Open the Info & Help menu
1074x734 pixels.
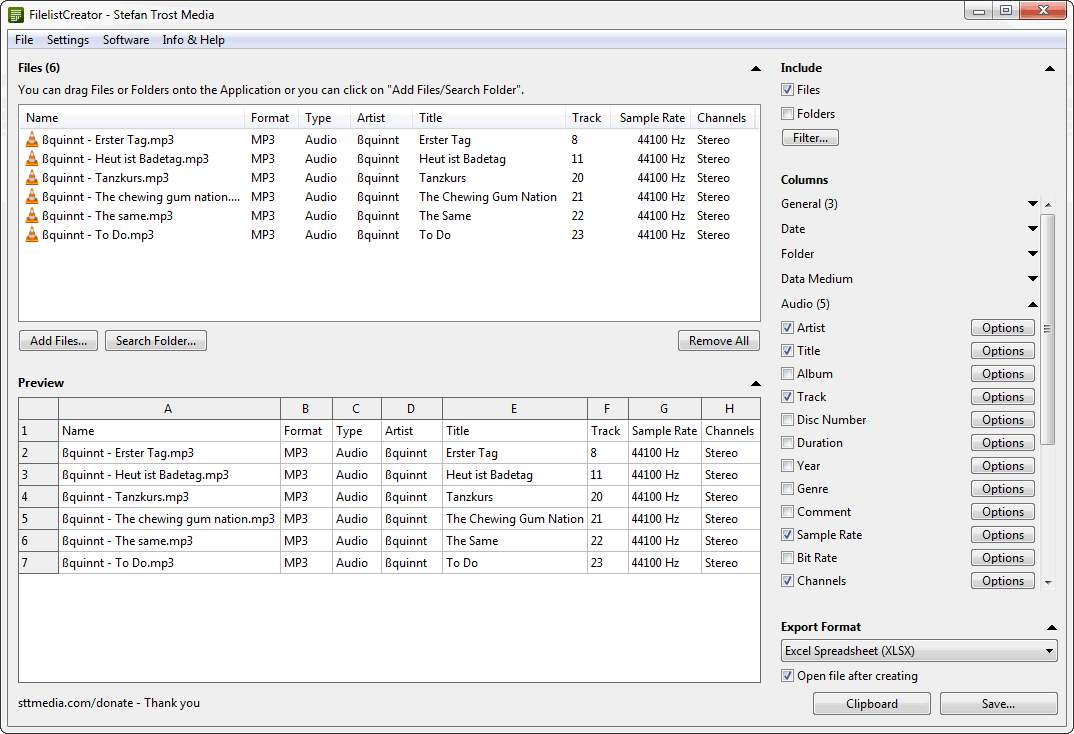(194, 40)
